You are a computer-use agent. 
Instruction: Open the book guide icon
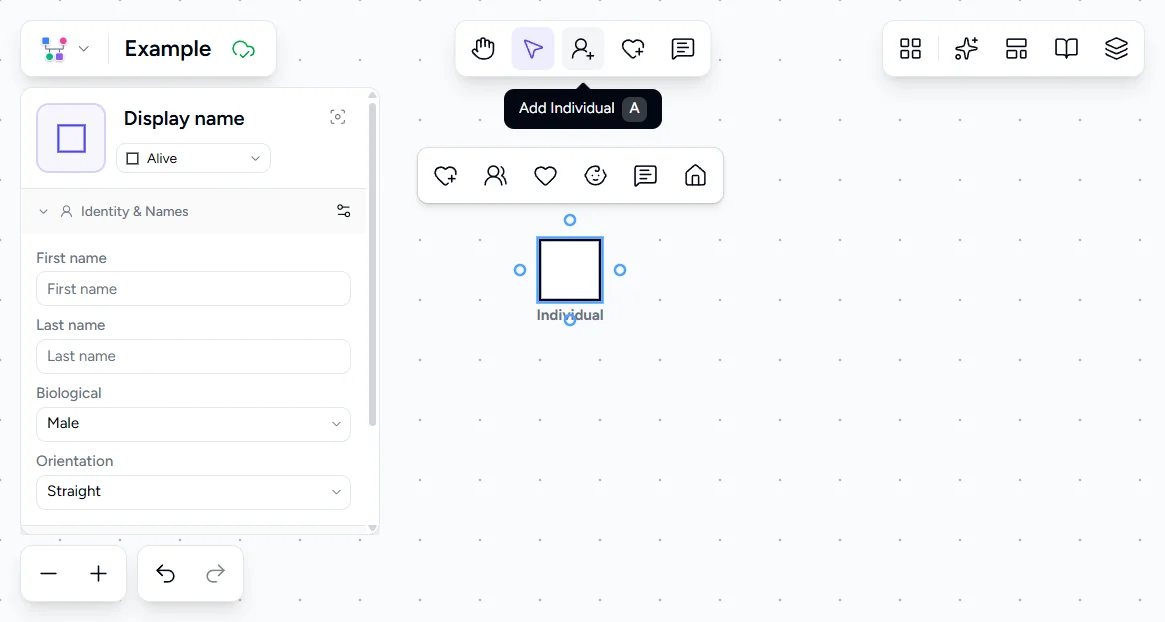1066,49
